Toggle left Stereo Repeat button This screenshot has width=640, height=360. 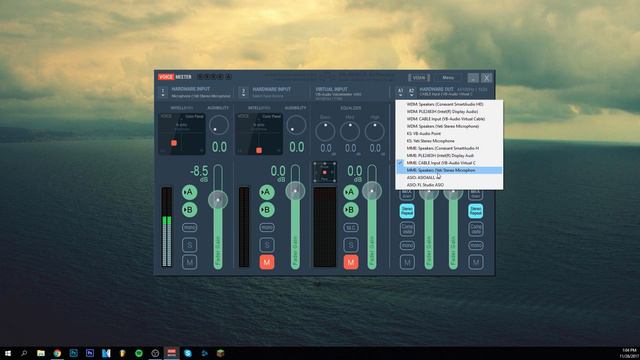(407, 211)
